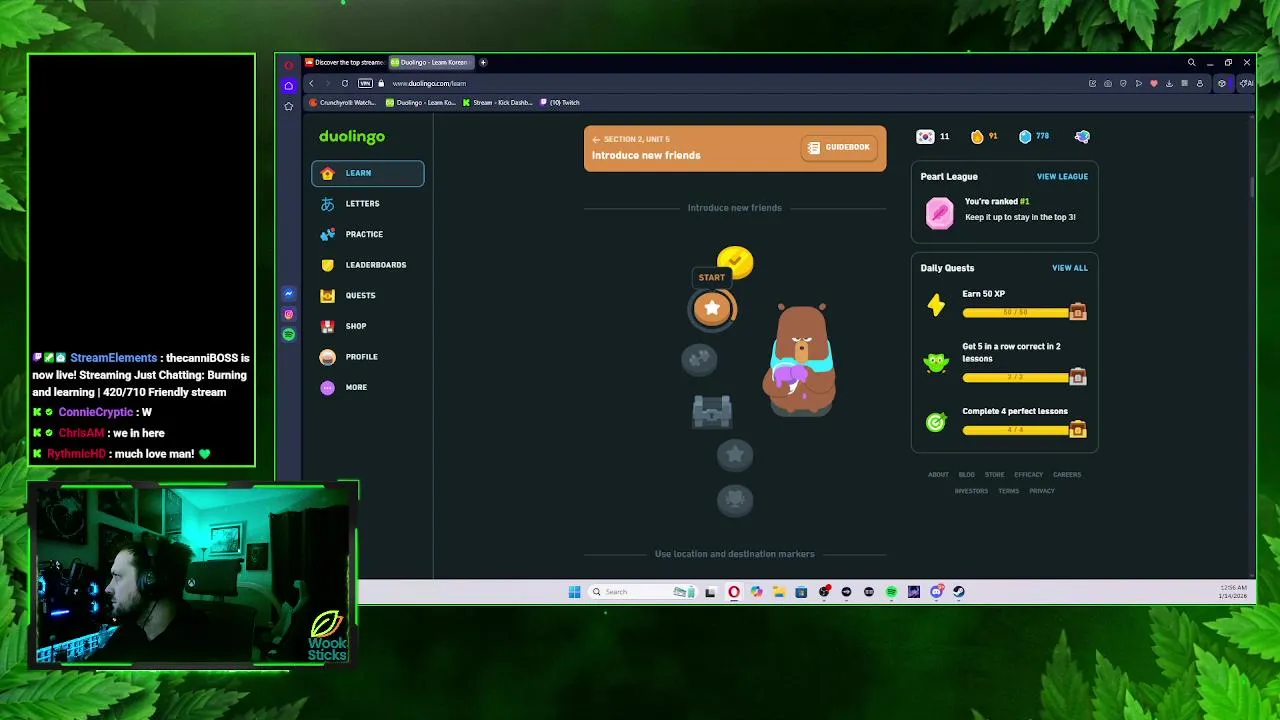1280x720 pixels.
Task: Go to the Practice page
Action: point(367,234)
